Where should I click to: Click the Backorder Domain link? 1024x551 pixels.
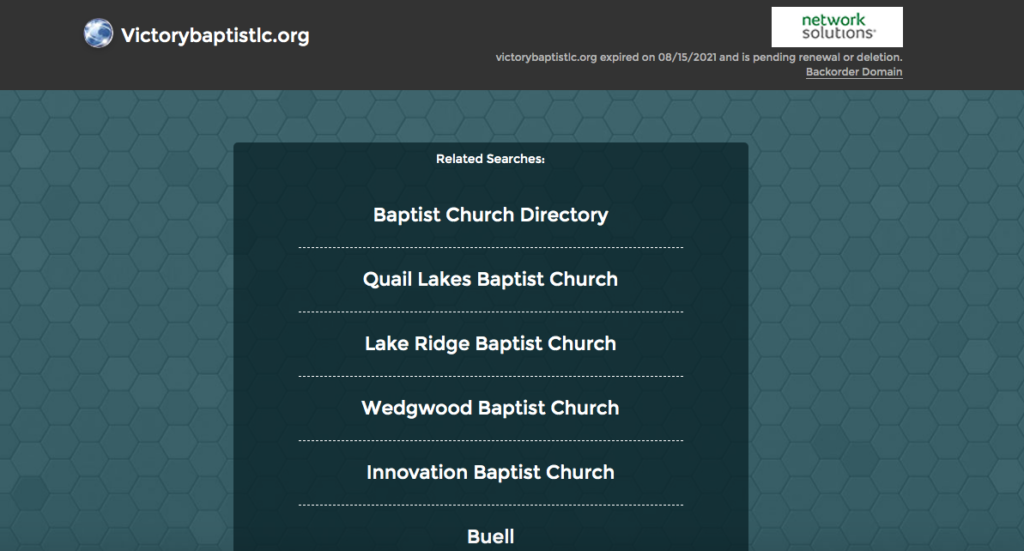pos(854,72)
